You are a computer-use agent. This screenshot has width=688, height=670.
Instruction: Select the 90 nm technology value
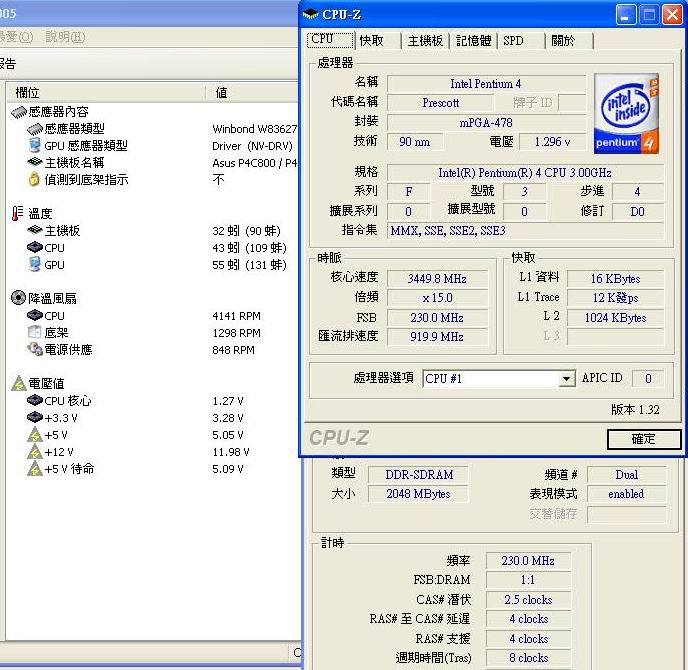pyautogui.click(x=415, y=142)
